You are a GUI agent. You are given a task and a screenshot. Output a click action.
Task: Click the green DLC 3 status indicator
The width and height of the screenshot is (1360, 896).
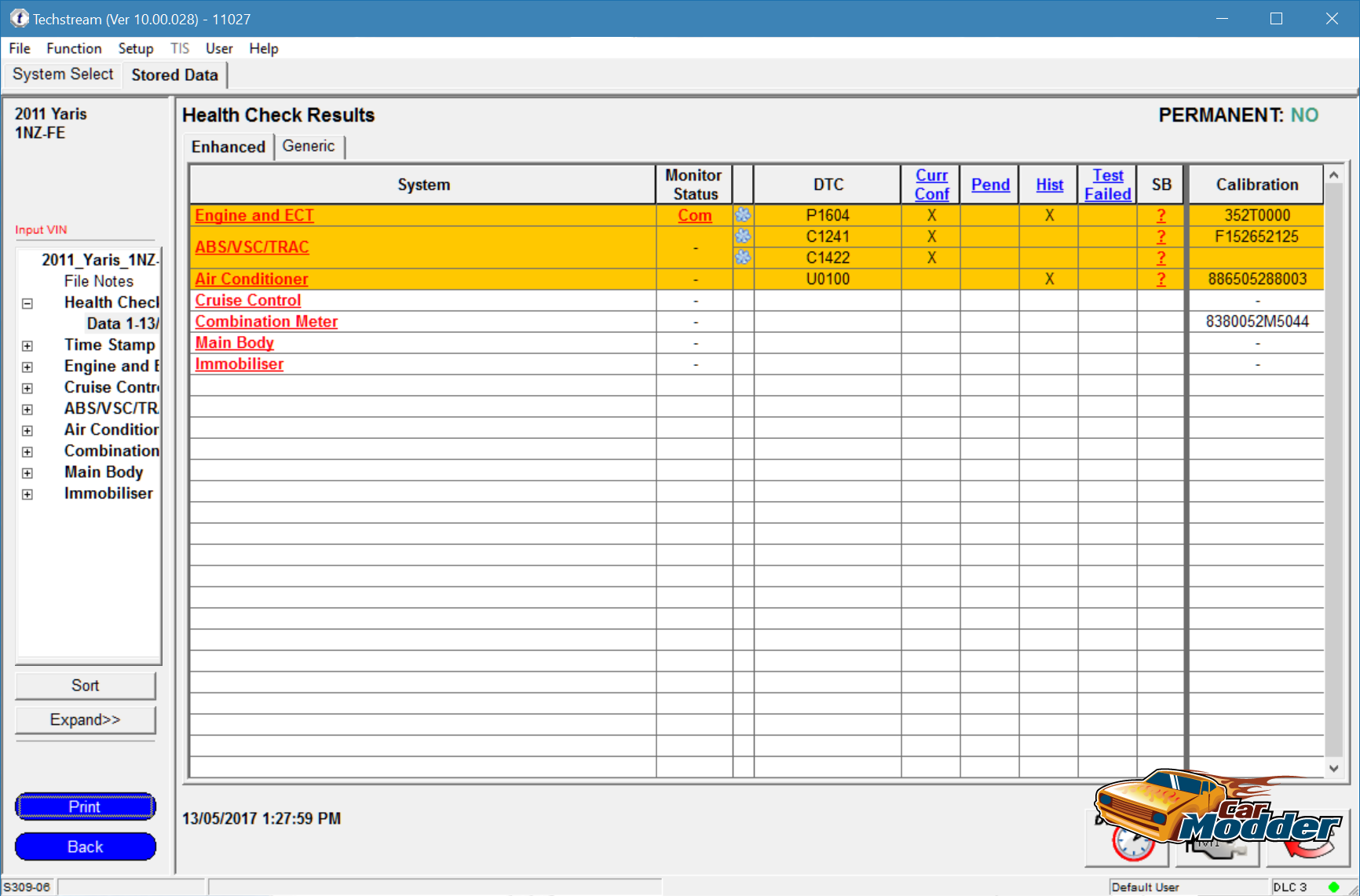pyautogui.click(x=1333, y=887)
